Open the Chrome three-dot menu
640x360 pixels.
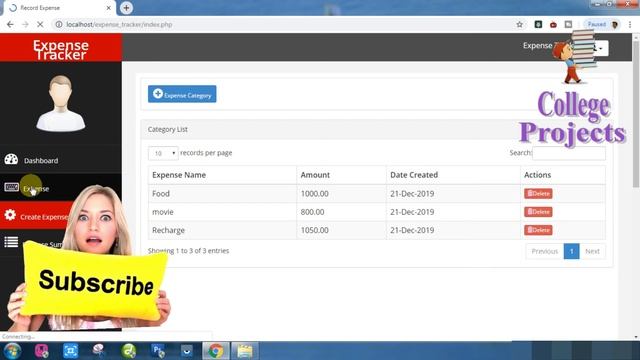(x=630, y=24)
